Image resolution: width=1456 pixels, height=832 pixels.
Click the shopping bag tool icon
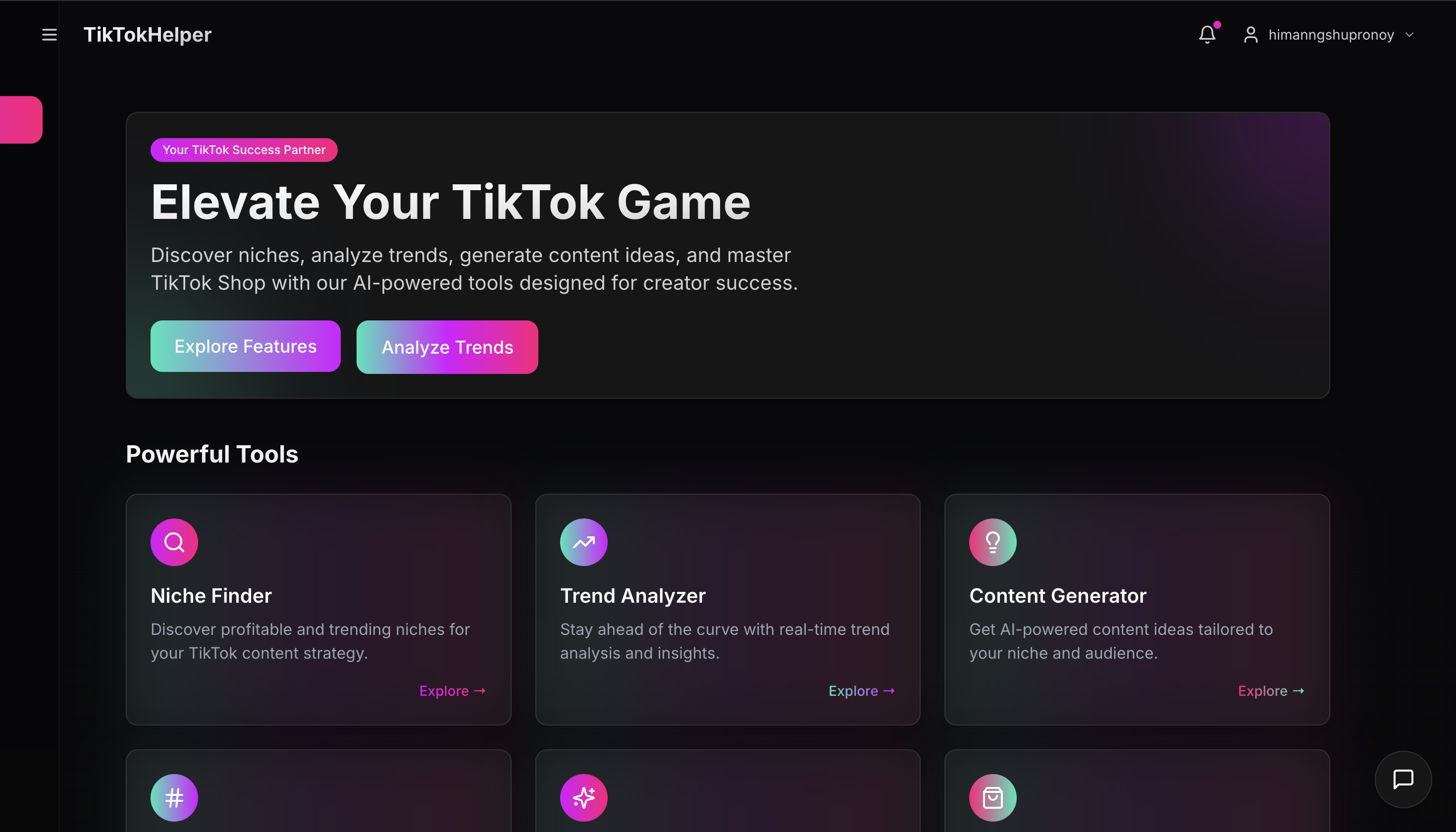click(x=992, y=797)
